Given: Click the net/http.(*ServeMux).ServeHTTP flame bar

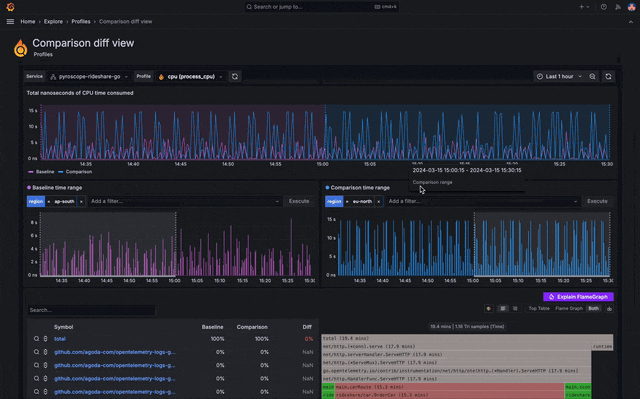Looking at the screenshot, I should tap(456, 363).
